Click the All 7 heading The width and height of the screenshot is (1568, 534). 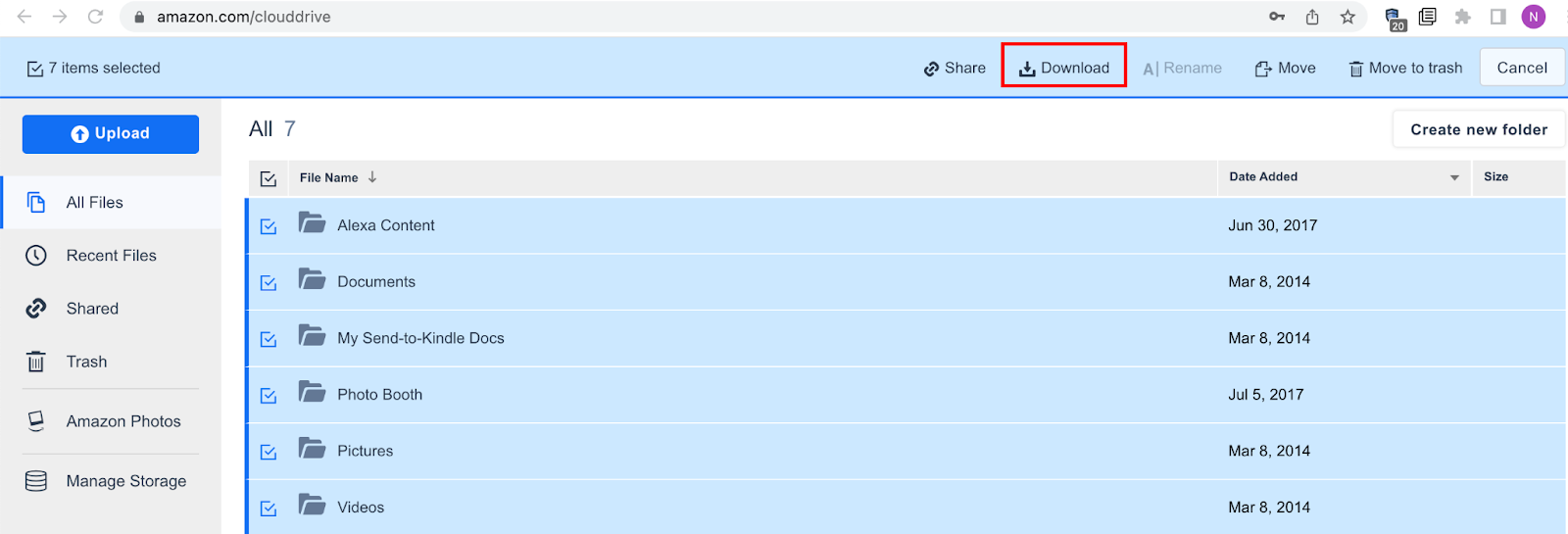point(272,129)
